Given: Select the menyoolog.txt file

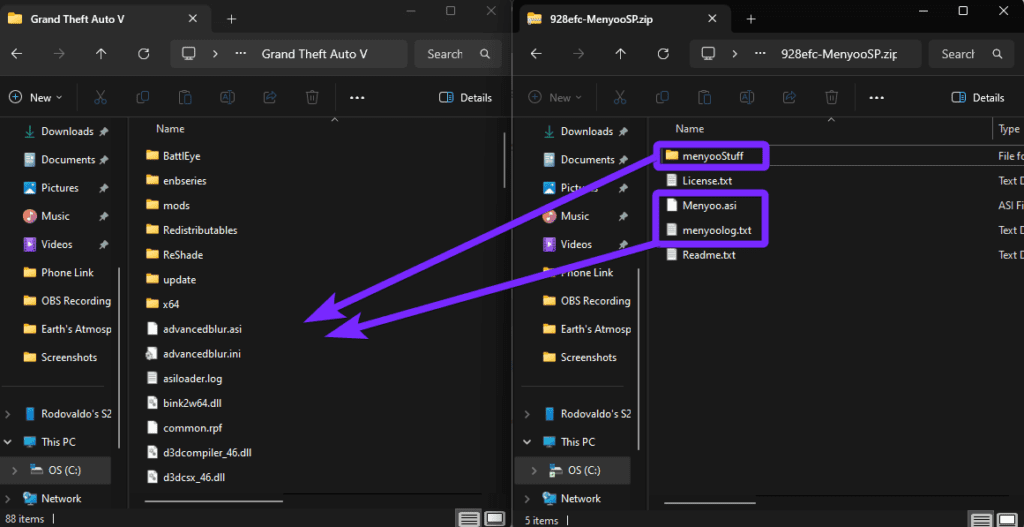Looking at the screenshot, I should coord(717,230).
